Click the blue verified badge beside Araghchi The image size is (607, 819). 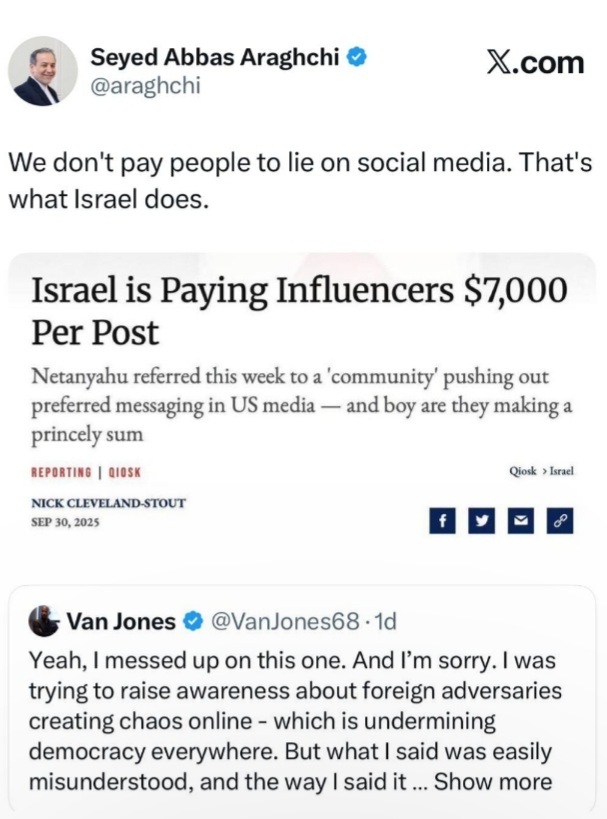point(355,58)
